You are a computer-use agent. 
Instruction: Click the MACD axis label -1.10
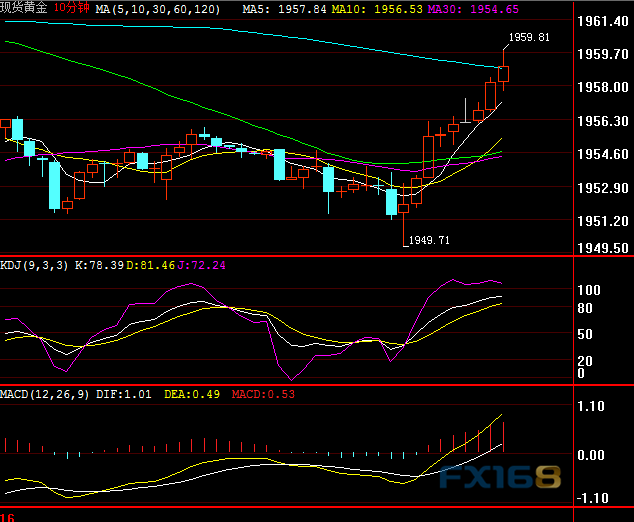click(x=592, y=498)
